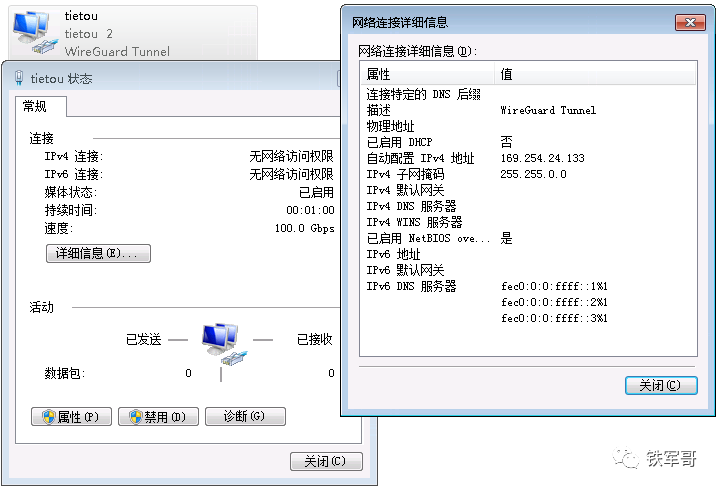
Task: Select the 自动配置 IPv4 地址 row
Action: [x=528, y=158]
